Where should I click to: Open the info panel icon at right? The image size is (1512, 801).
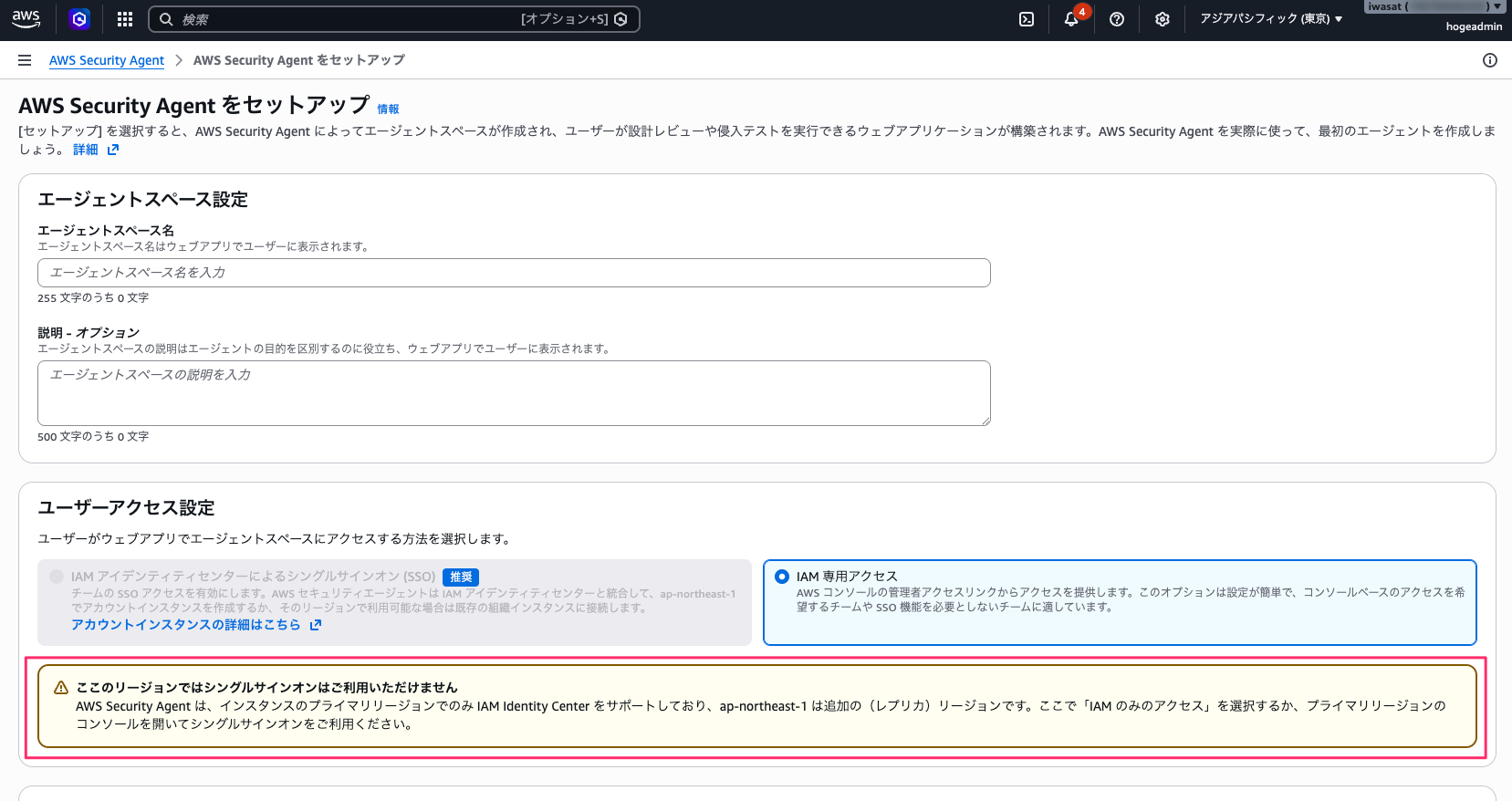pos(1490,60)
